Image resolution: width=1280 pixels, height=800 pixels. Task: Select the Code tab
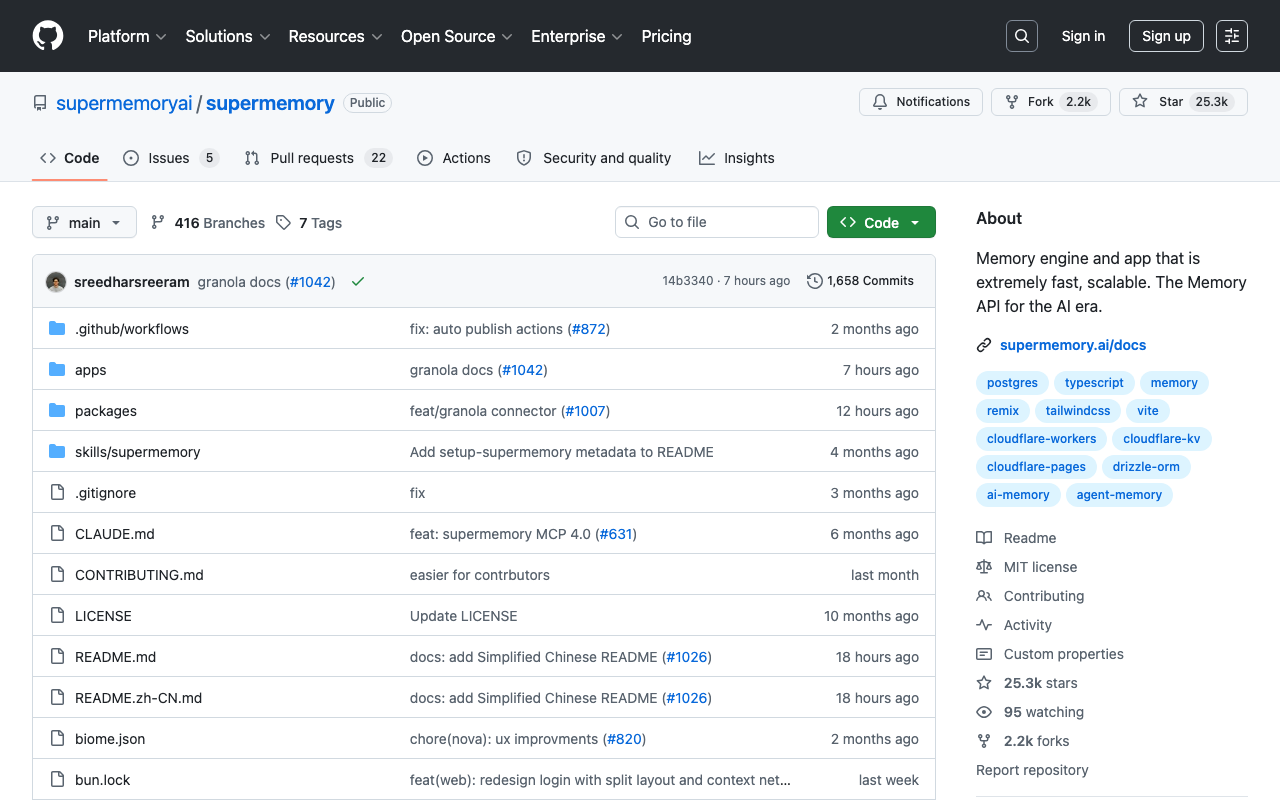pyautogui.click(x=70, y=158)
